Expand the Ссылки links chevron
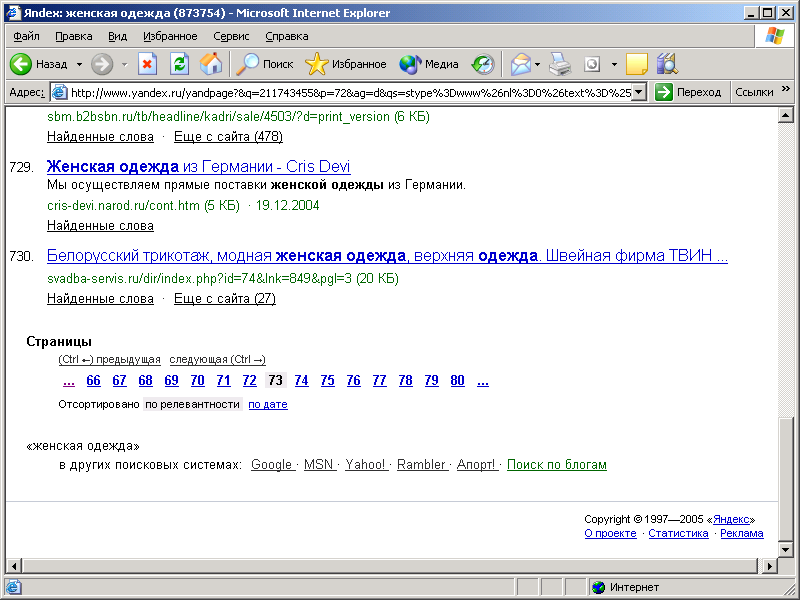 (x=786, y=89)
